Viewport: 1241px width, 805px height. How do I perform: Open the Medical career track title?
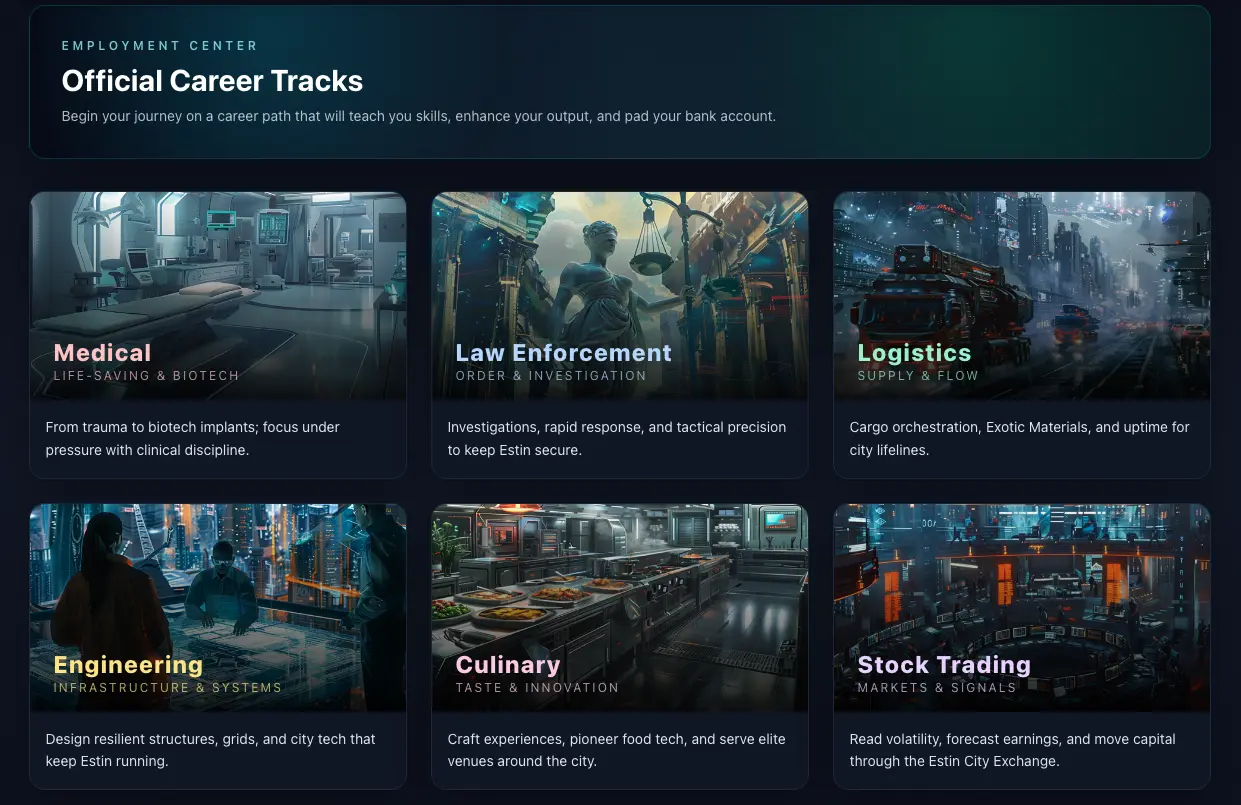[x=102, y=353]
